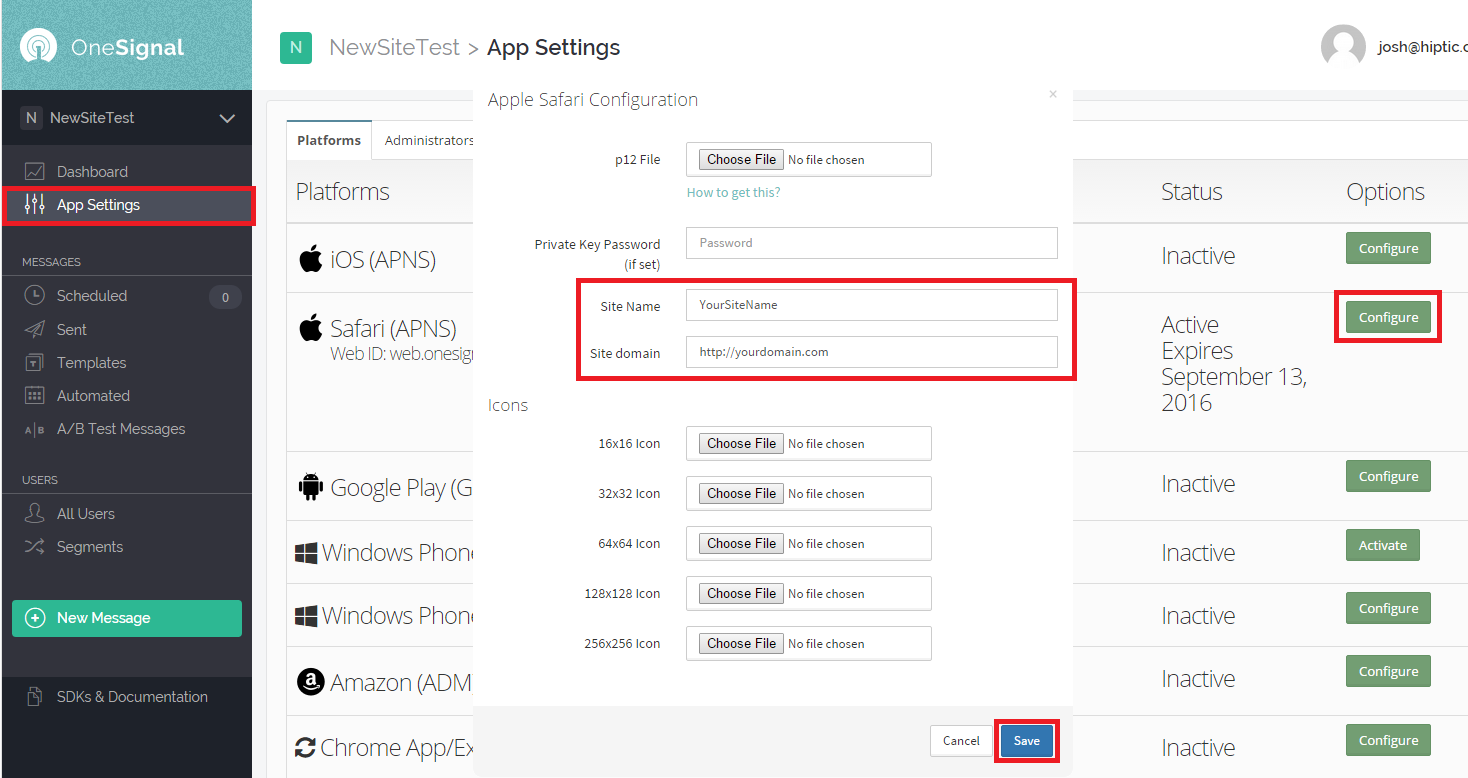The height and width of the screenshot is (778, 1468).
Task: Save the Safari configuration
Action: click(x=1026, y=741)
